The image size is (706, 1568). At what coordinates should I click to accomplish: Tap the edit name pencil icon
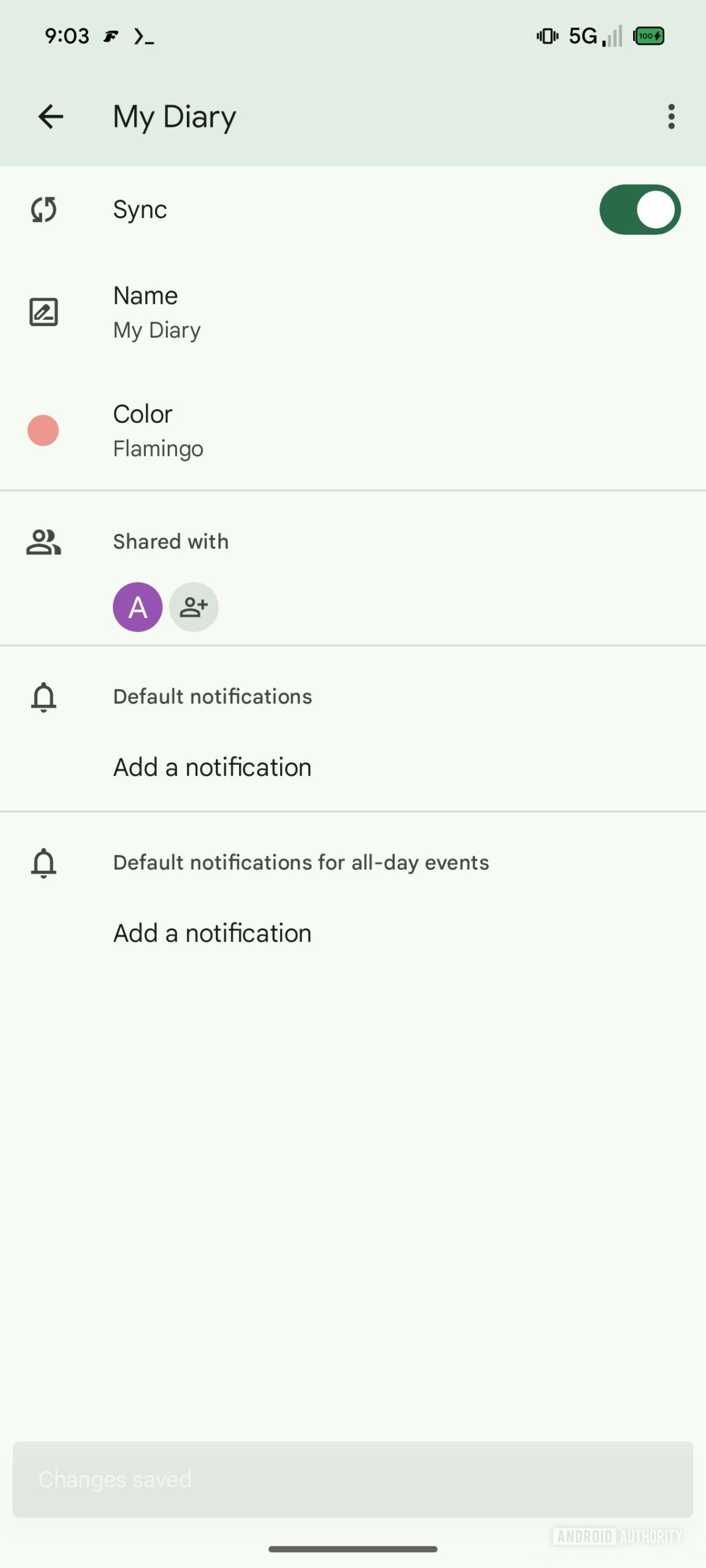tap(44, 312)
